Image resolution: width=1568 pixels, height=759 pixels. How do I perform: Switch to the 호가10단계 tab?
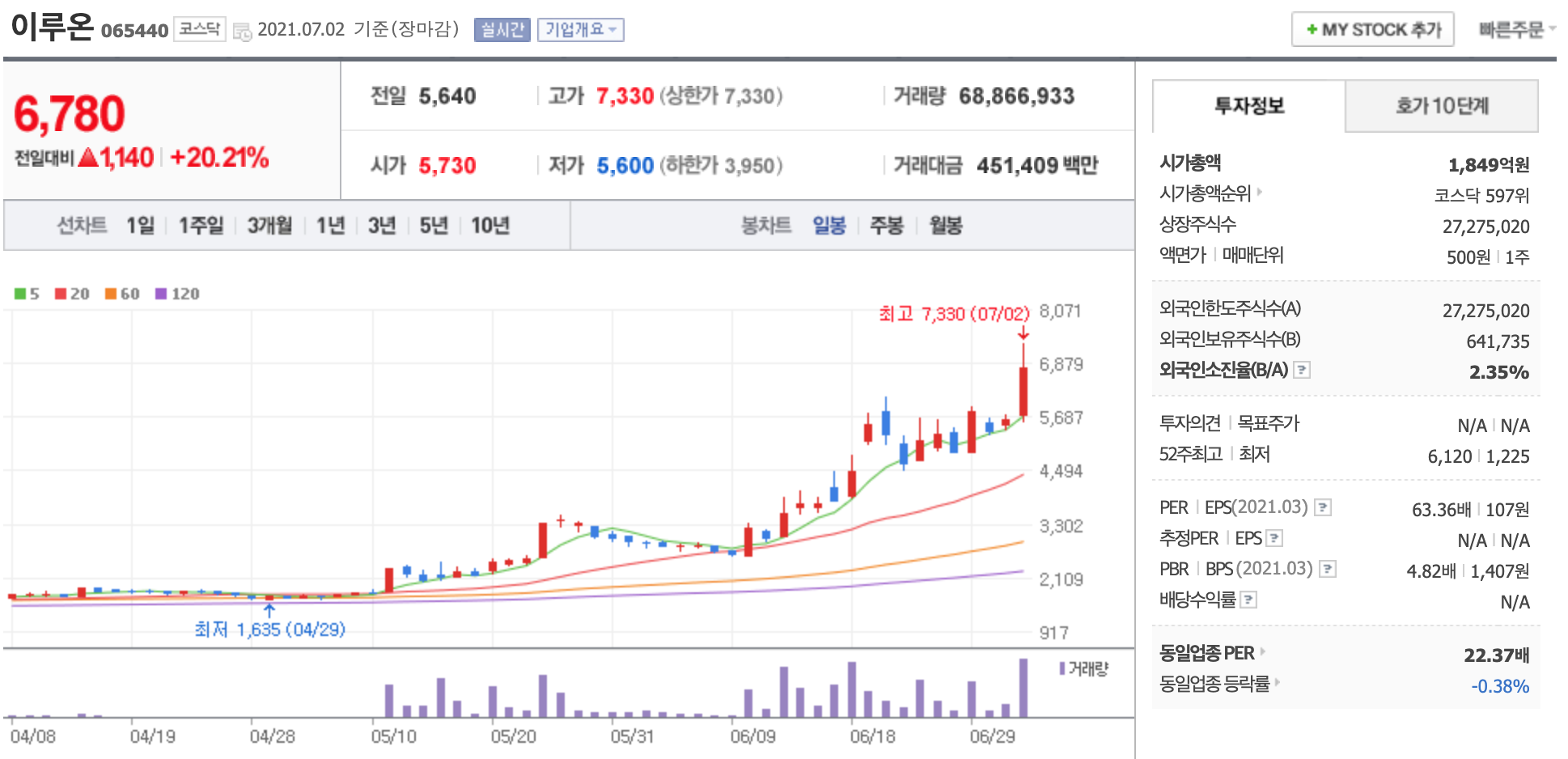pos(1442,106)
